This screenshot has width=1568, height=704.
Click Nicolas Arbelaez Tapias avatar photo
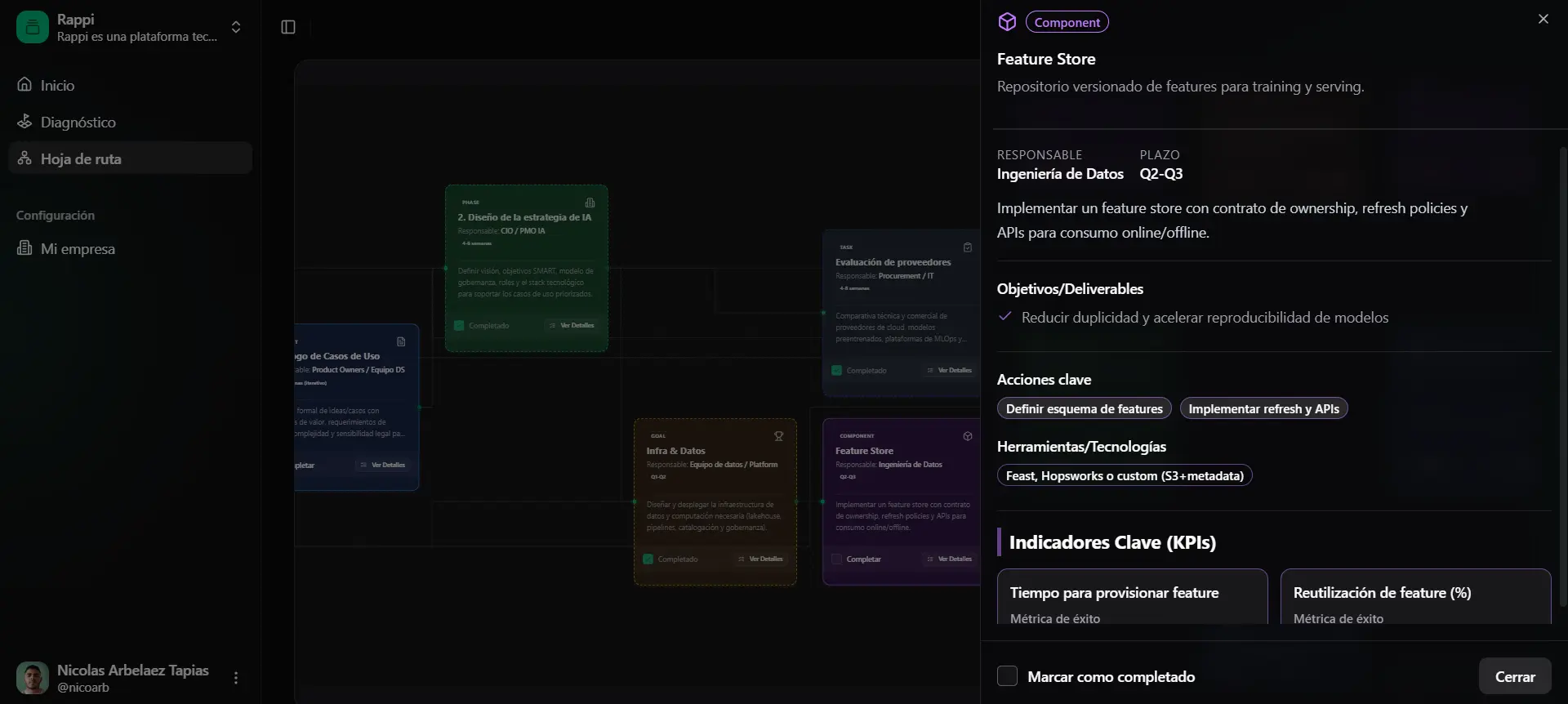(33, 678)
